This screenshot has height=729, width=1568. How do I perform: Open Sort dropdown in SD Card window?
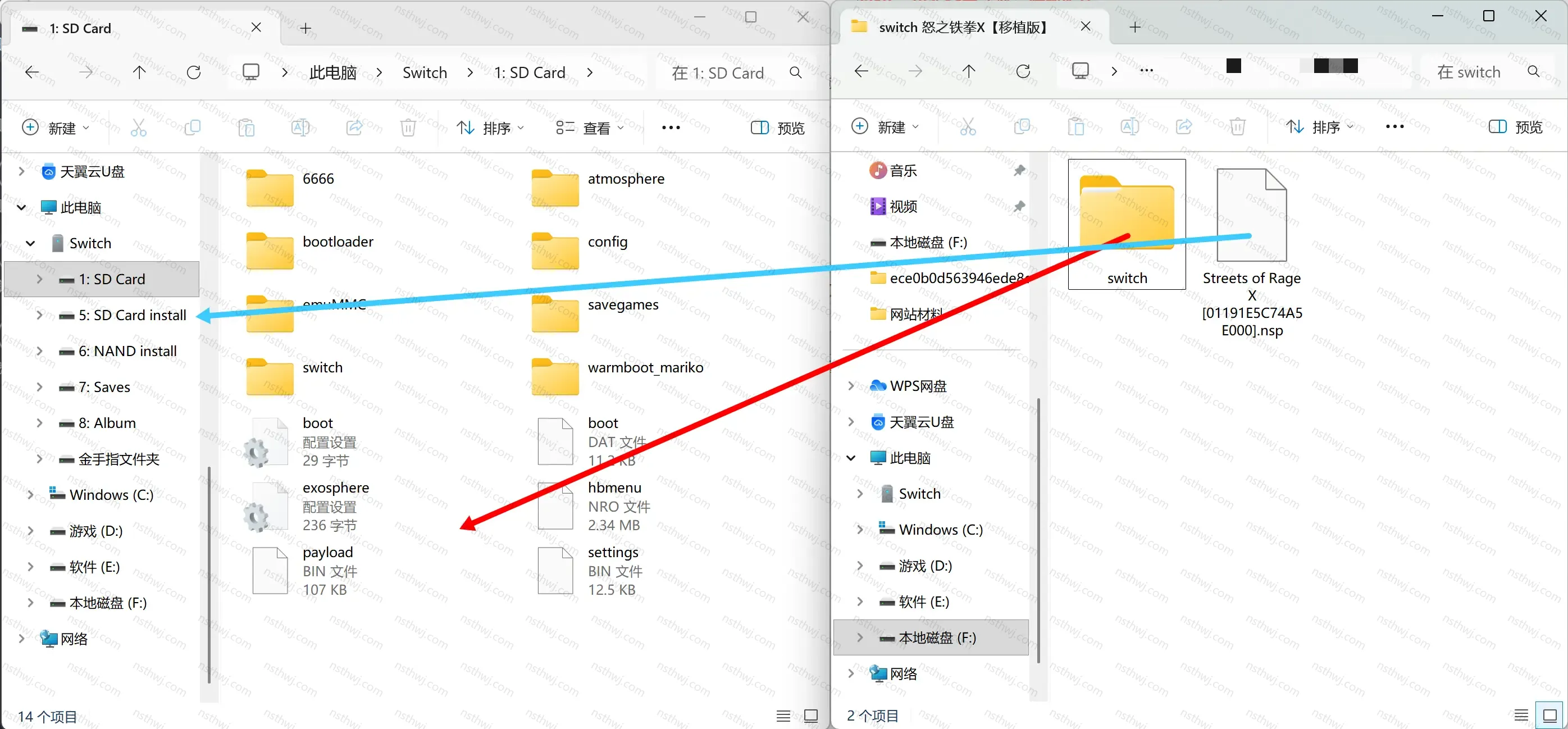[x=491, y=128]
